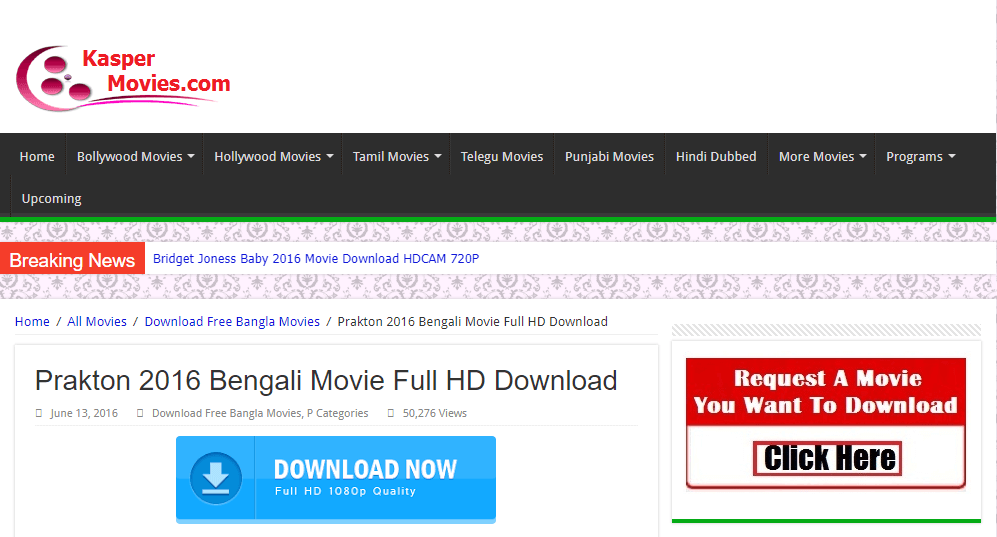997x537 pixels.
Task: Expand the Bollywood Movies dropdown arrow
Action: click(x=191, y=156)
